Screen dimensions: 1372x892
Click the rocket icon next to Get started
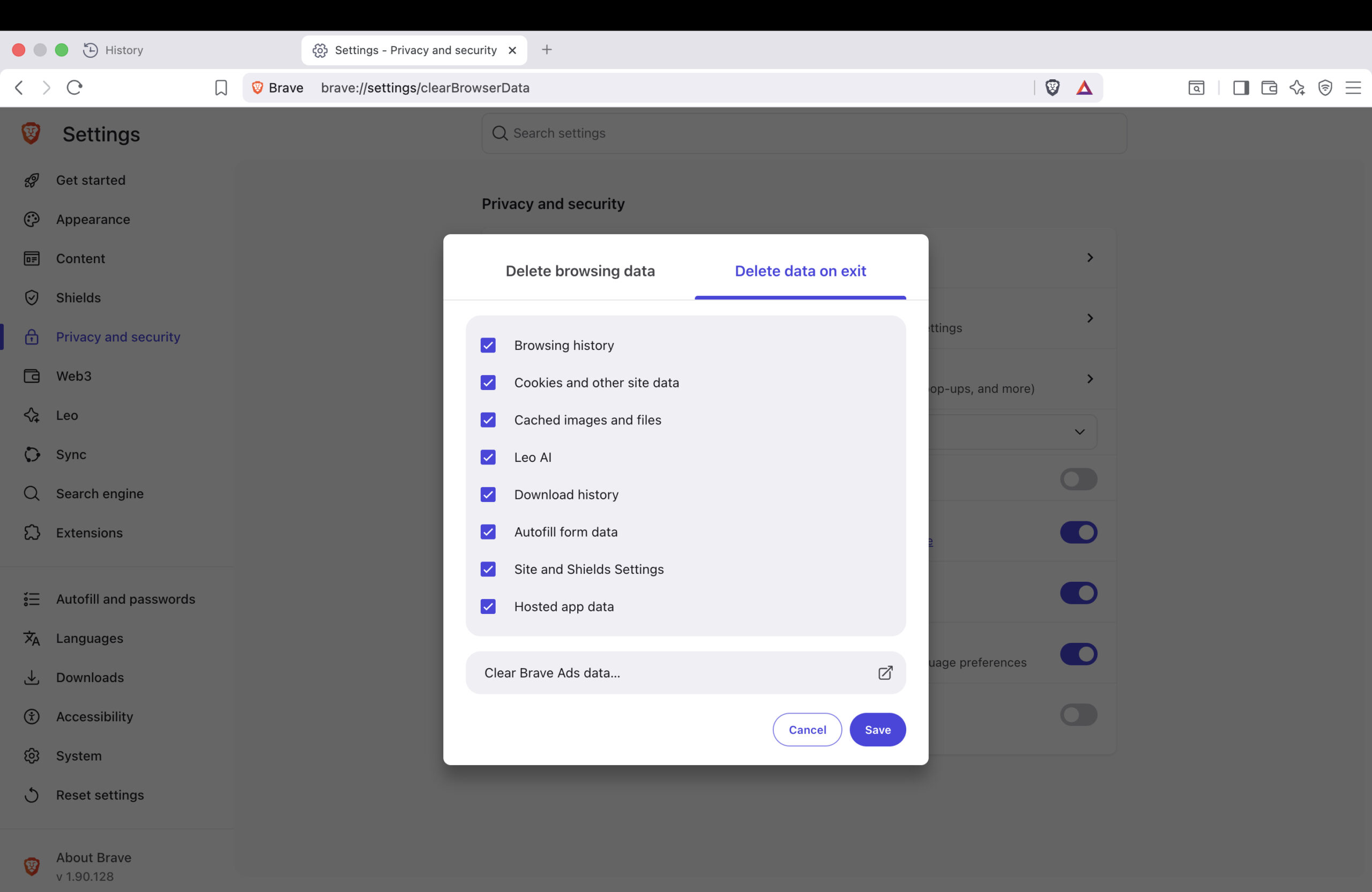[x=32, y=181]
